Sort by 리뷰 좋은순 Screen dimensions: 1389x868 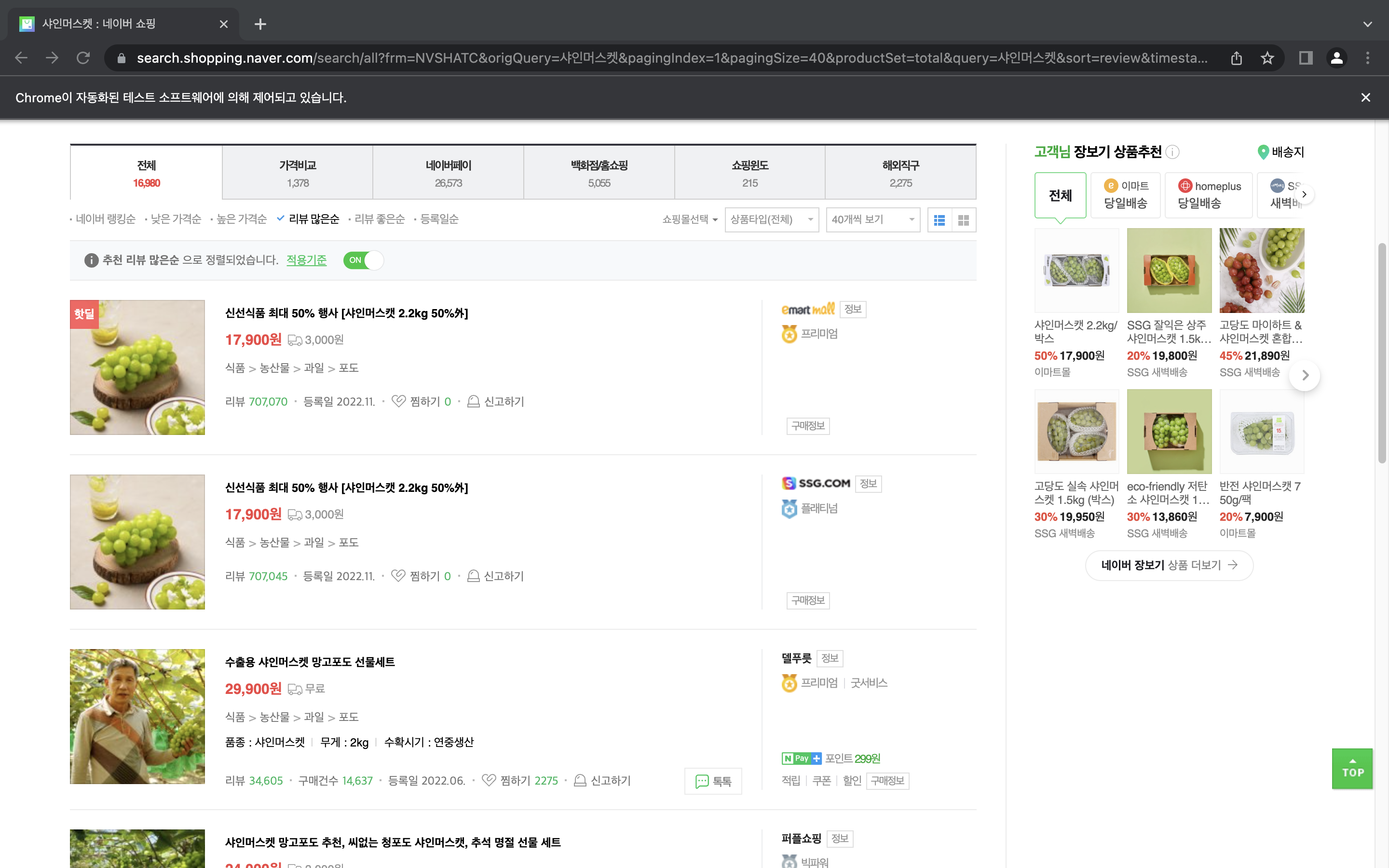pos(380,219)
